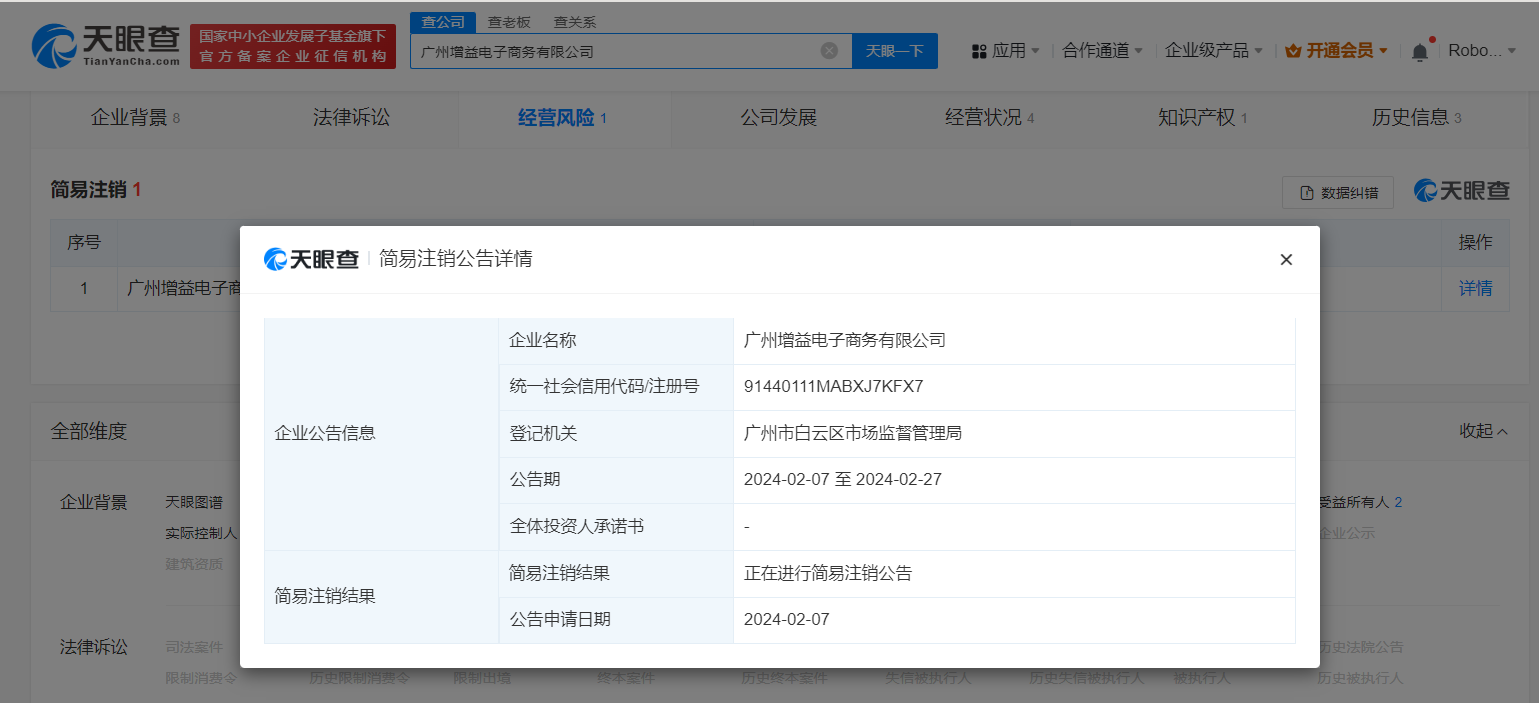This screenshot has width=1539, height=703.
Task: Collapse the 全部维度 section via 收起
Action: (1483, 431)
